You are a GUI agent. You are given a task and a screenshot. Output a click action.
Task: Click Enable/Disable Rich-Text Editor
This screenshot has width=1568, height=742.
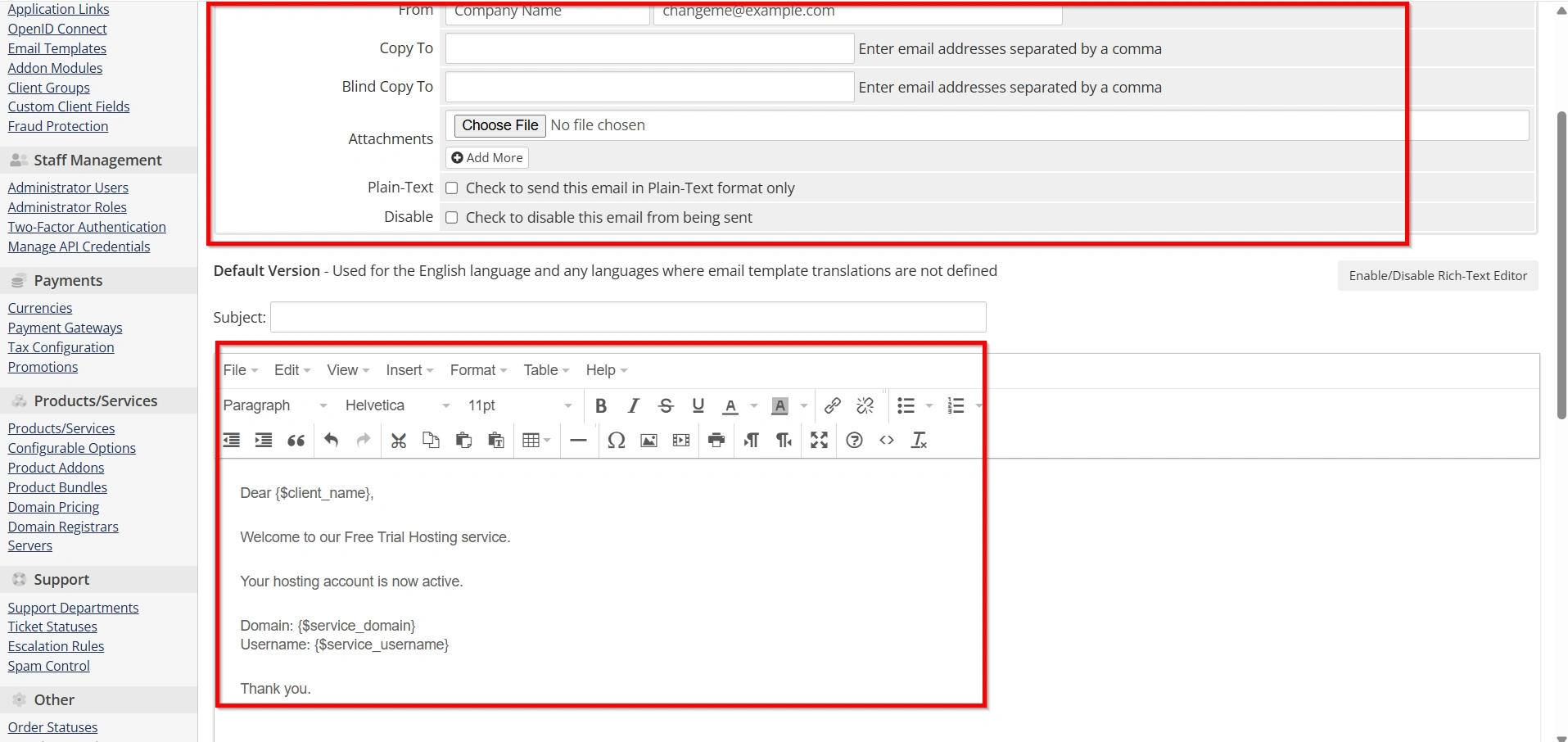coord(1438,276)
